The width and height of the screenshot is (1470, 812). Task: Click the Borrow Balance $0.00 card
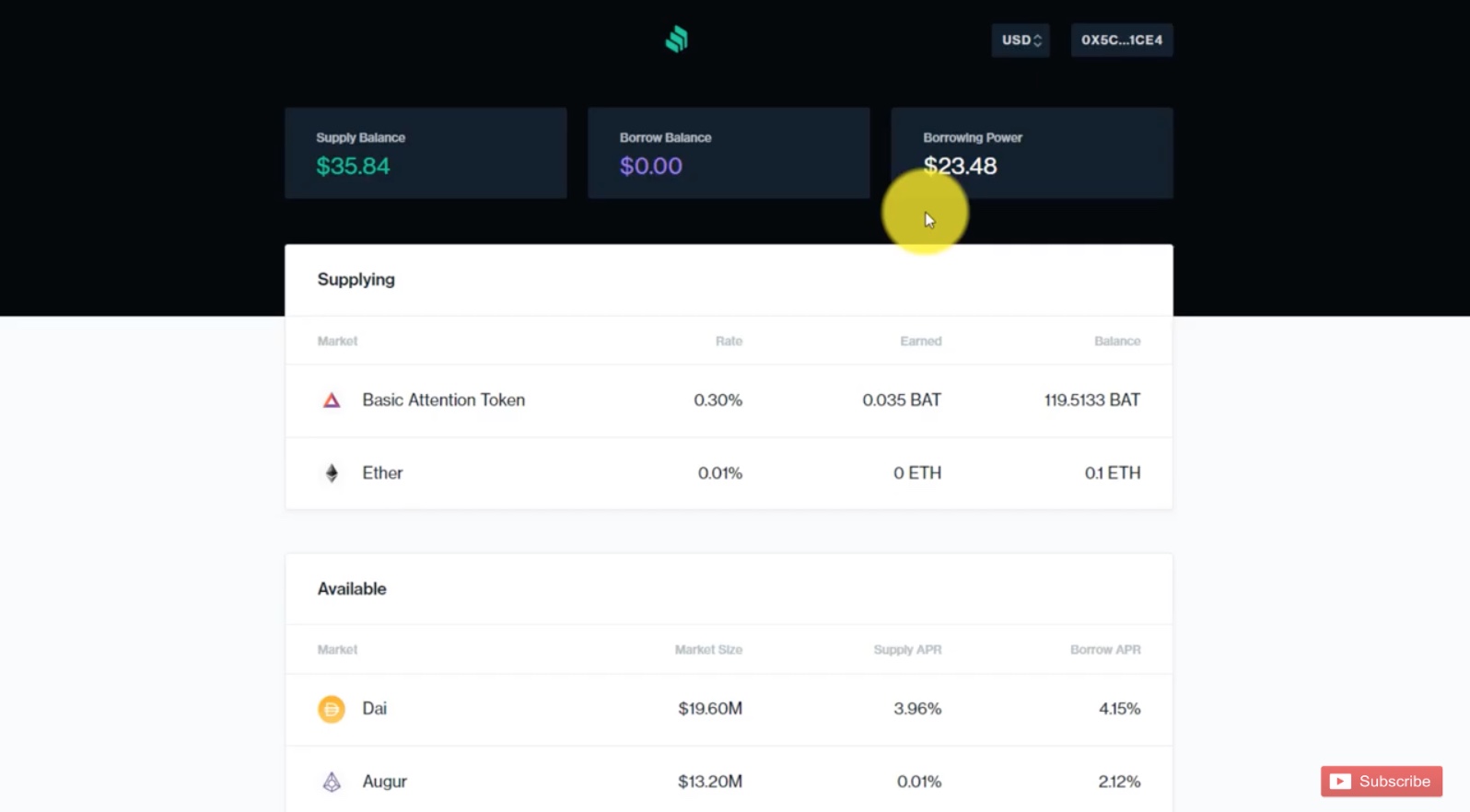(729, 153)
